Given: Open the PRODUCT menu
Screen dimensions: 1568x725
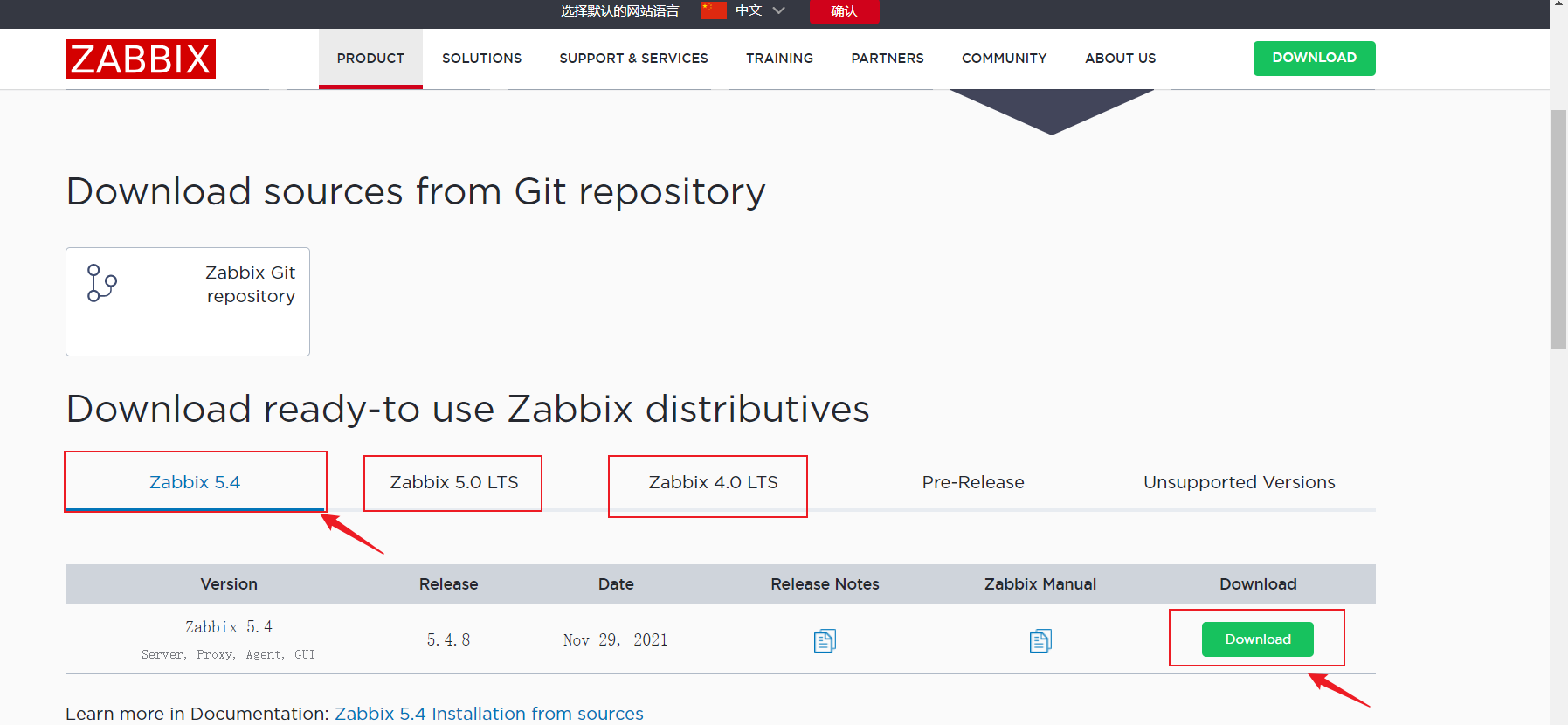Looking at the screenshot, I should point(370,59).
